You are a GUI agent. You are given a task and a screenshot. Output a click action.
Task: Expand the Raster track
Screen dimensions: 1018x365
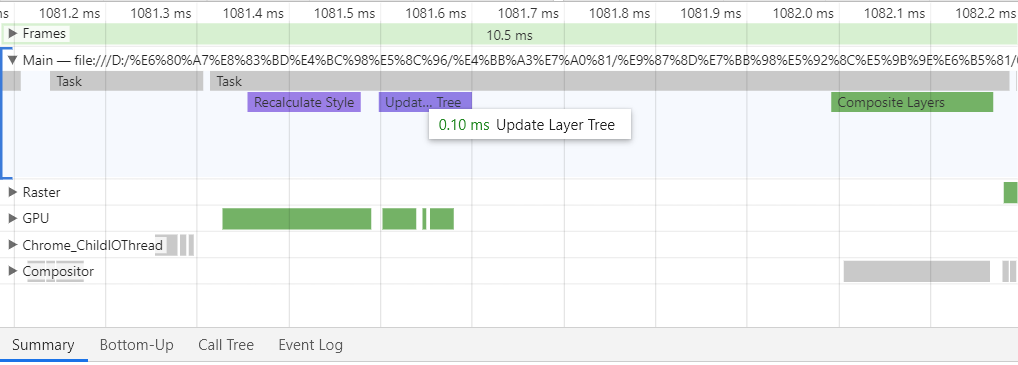click(x=12, y=192)
